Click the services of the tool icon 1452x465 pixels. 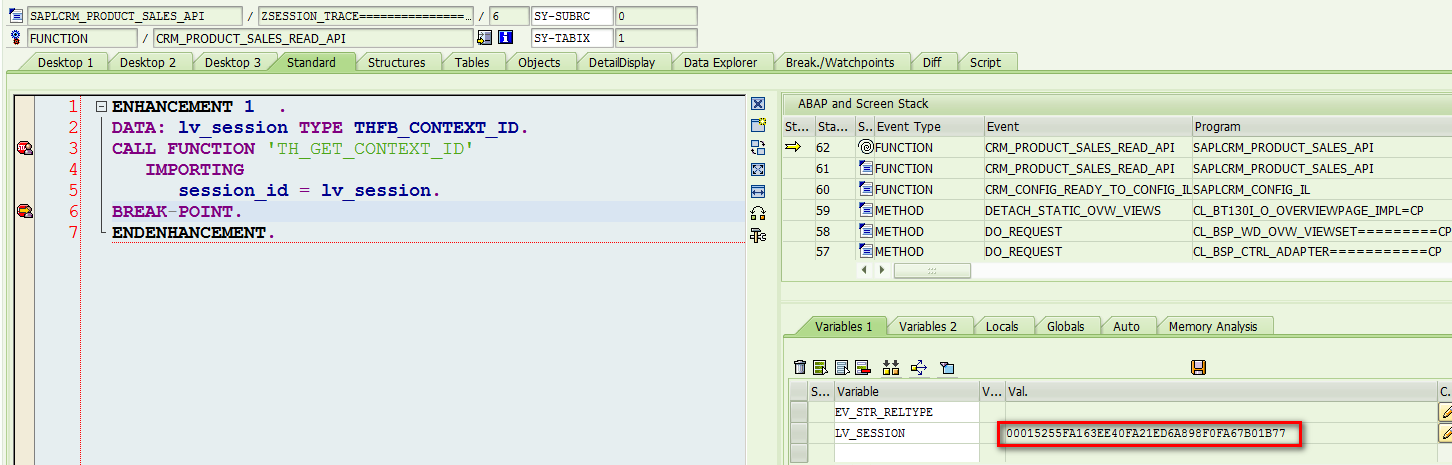(x=758, y=213)
